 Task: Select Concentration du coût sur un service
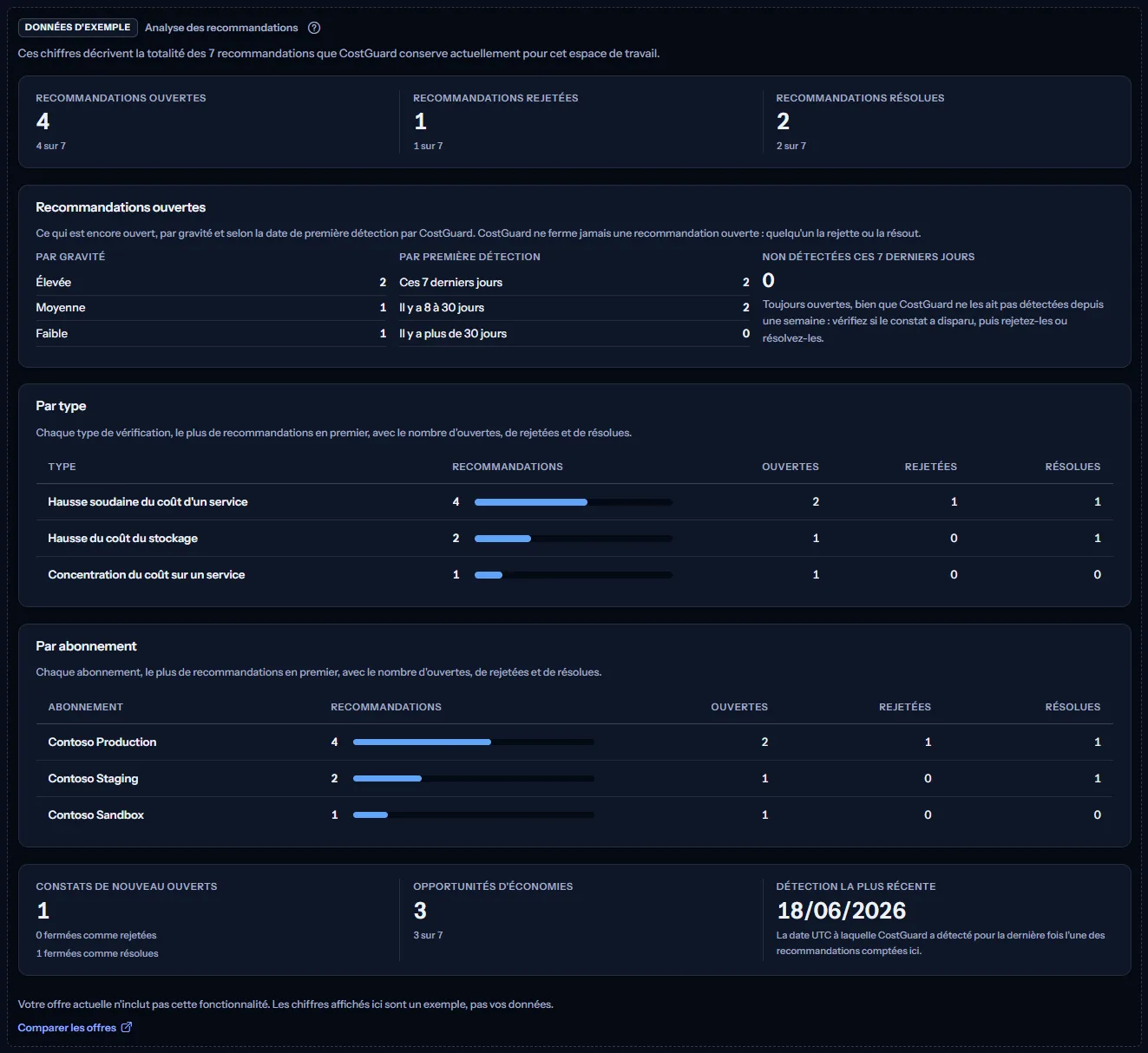146,575
